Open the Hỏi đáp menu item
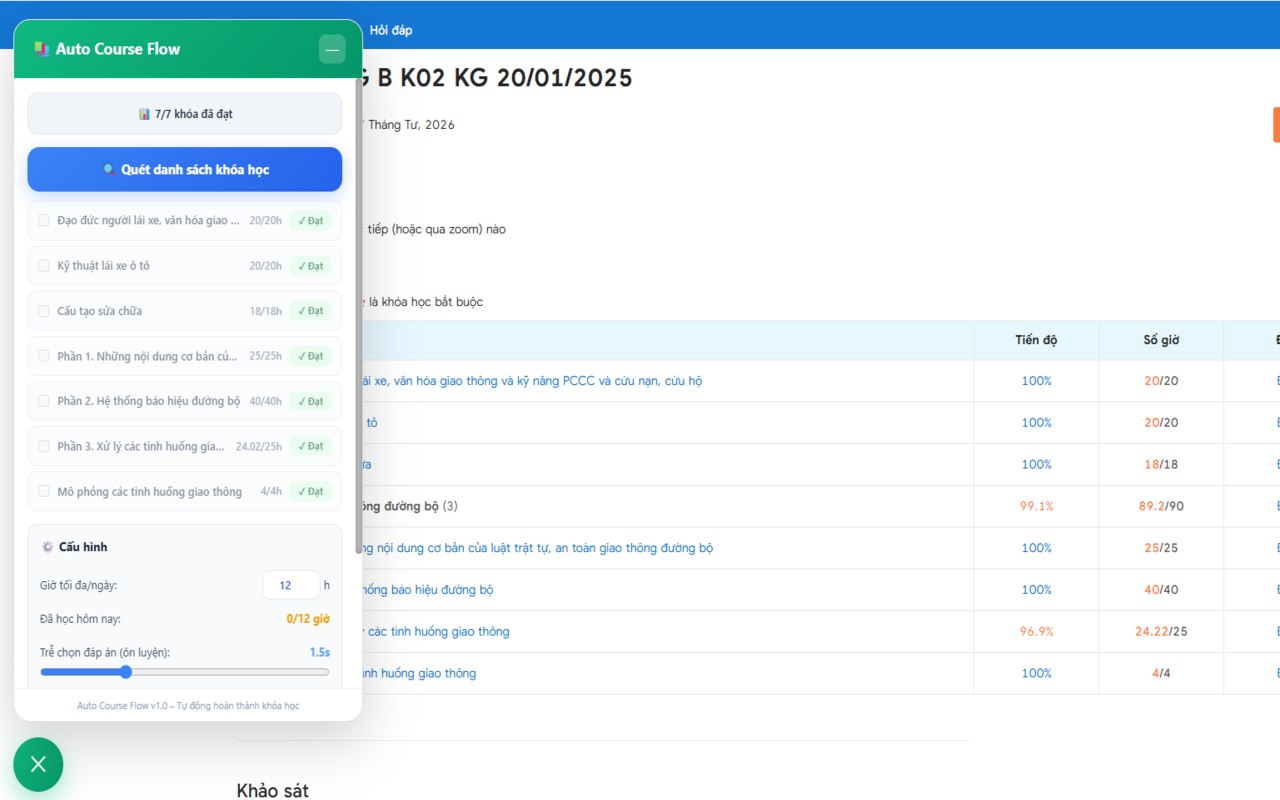Viewport: 1280px width, 800px height. click(x=391, y=30)
